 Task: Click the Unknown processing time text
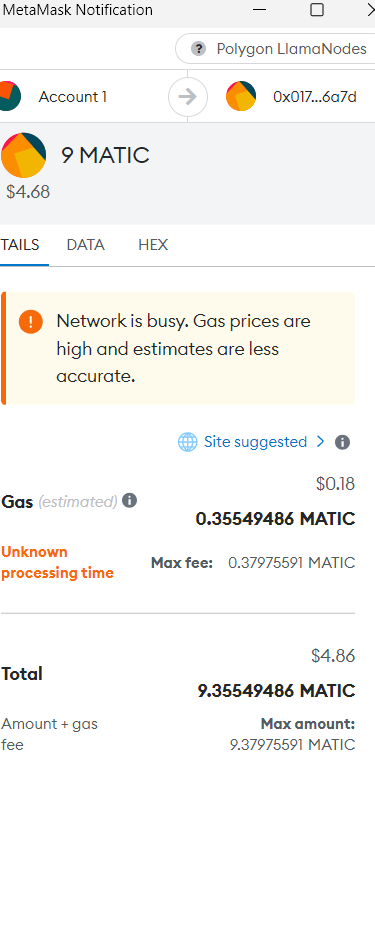tap(57, 562)
